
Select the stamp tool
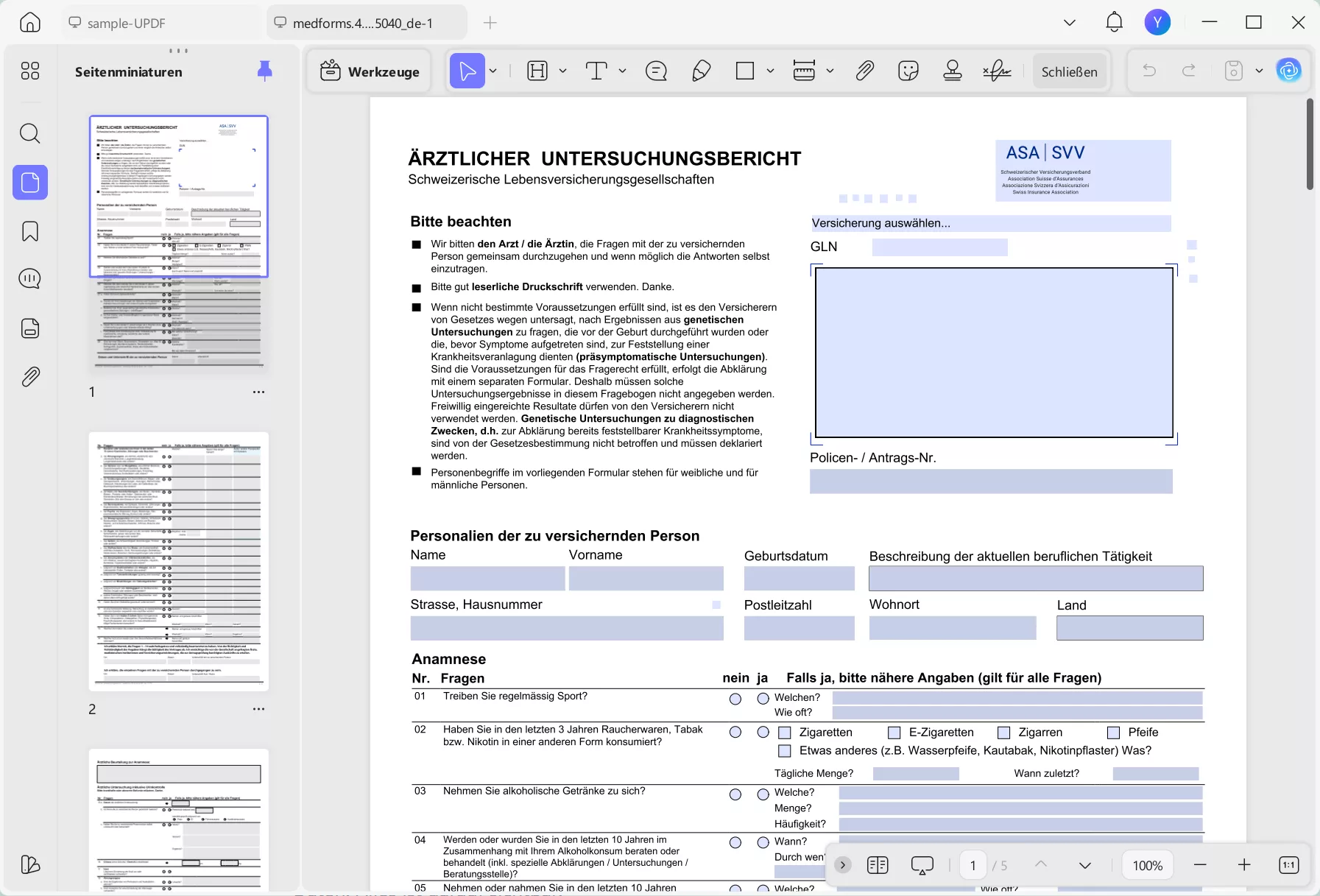pos(953,71)
